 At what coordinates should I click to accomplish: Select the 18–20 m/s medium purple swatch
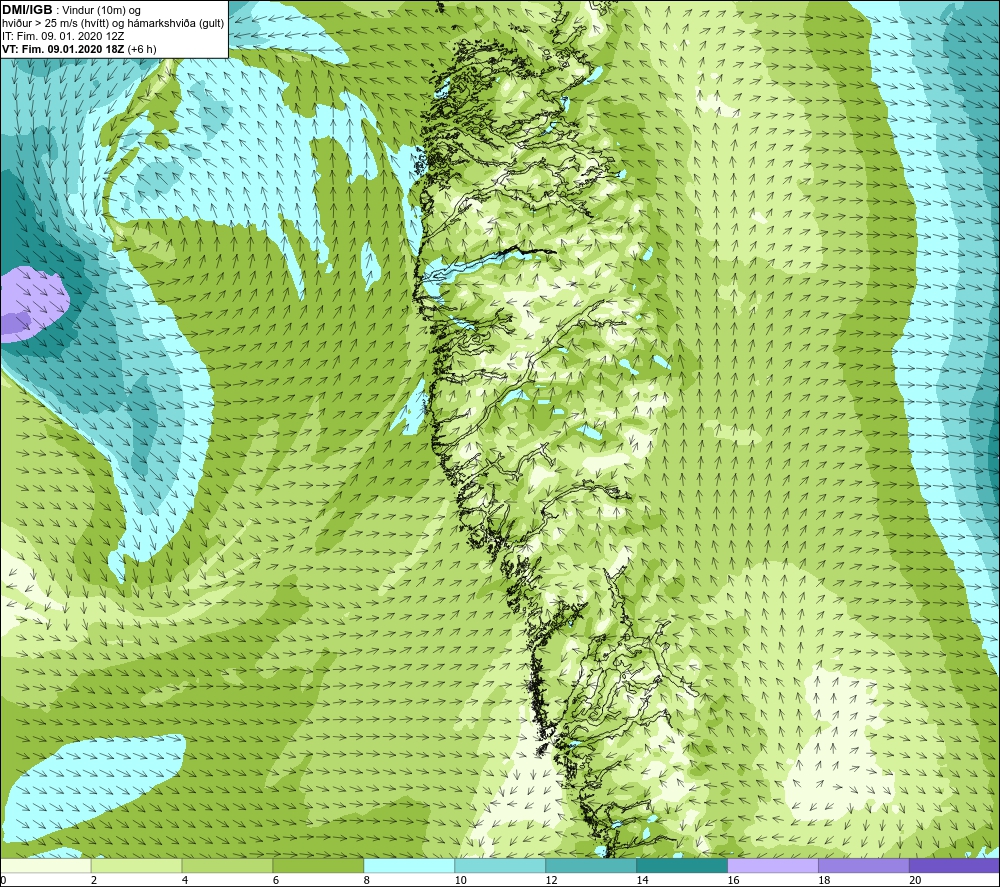point(864,865)
